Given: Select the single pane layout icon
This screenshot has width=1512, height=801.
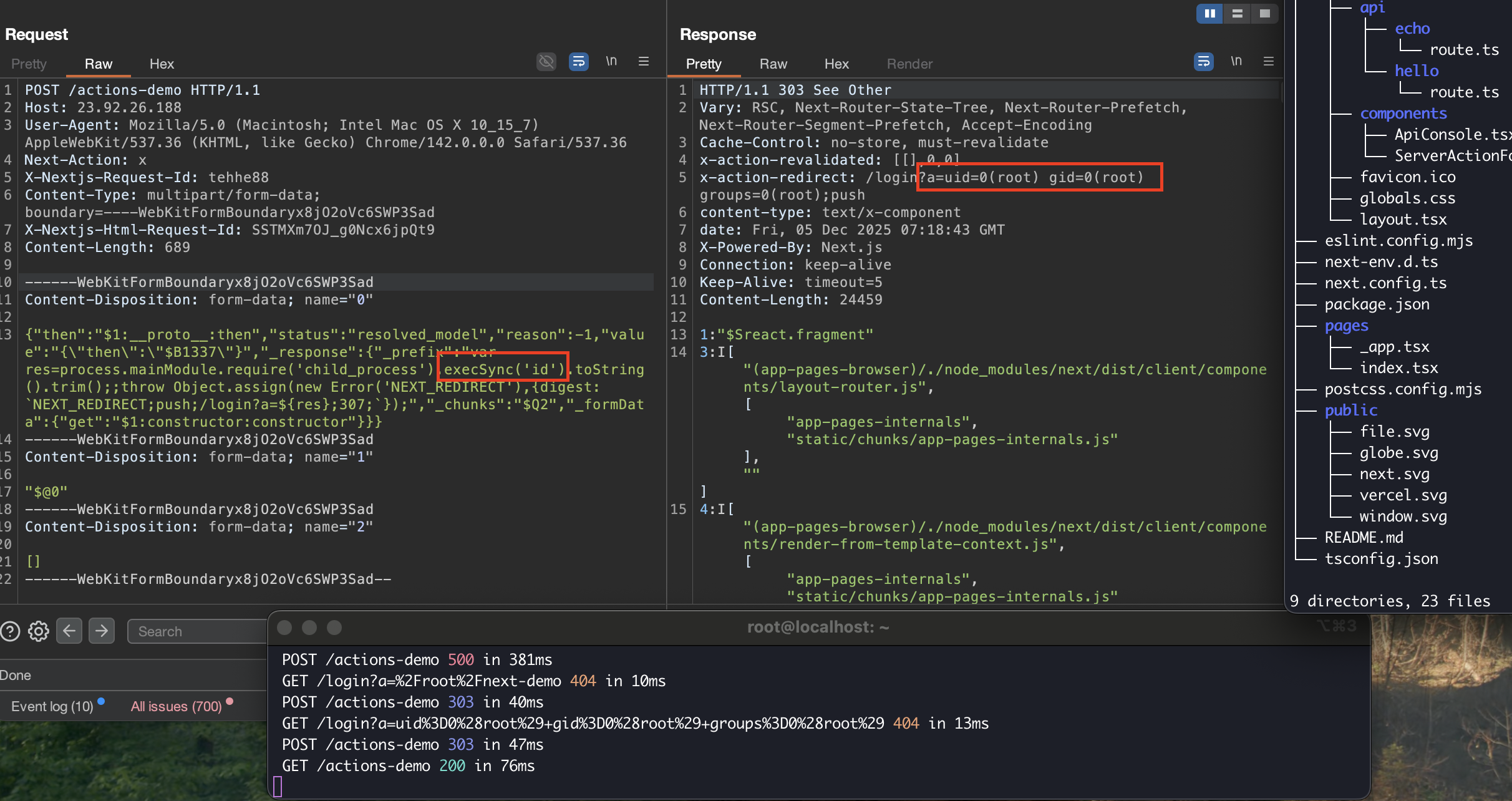Looking at the screenshot, I should pos(1264,13).
